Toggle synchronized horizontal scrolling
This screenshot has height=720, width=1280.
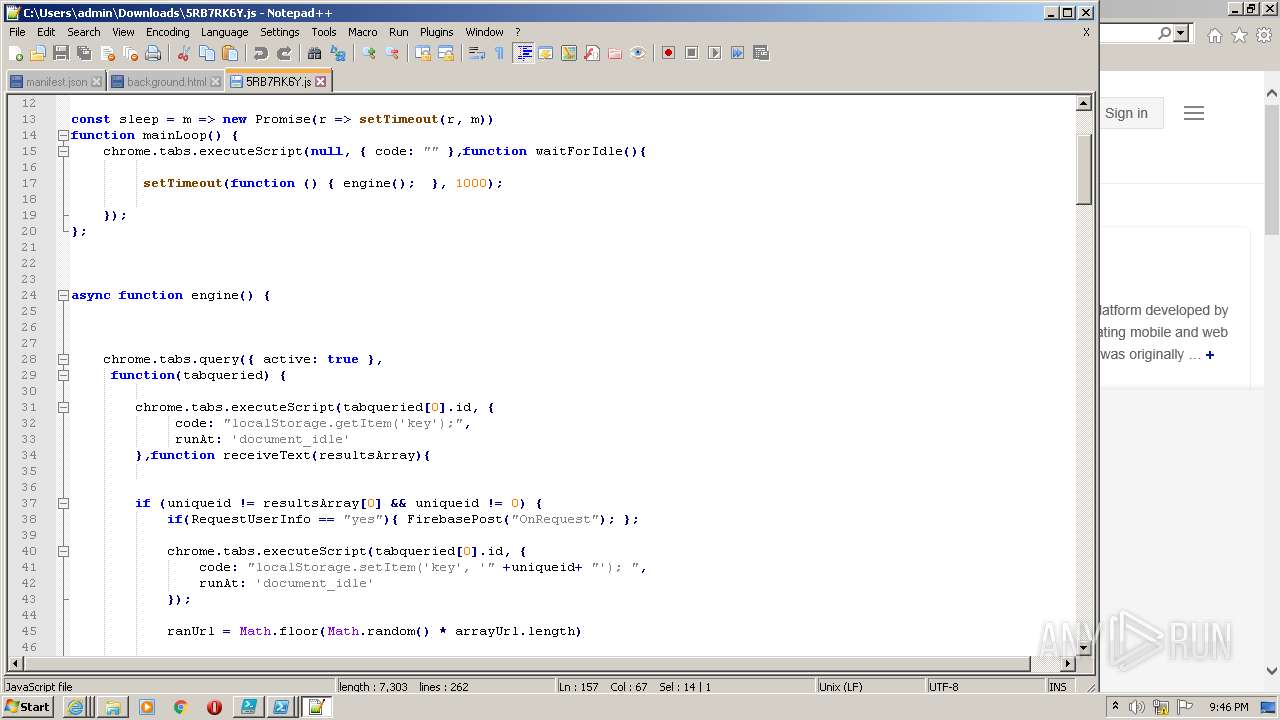pos(446,53)
